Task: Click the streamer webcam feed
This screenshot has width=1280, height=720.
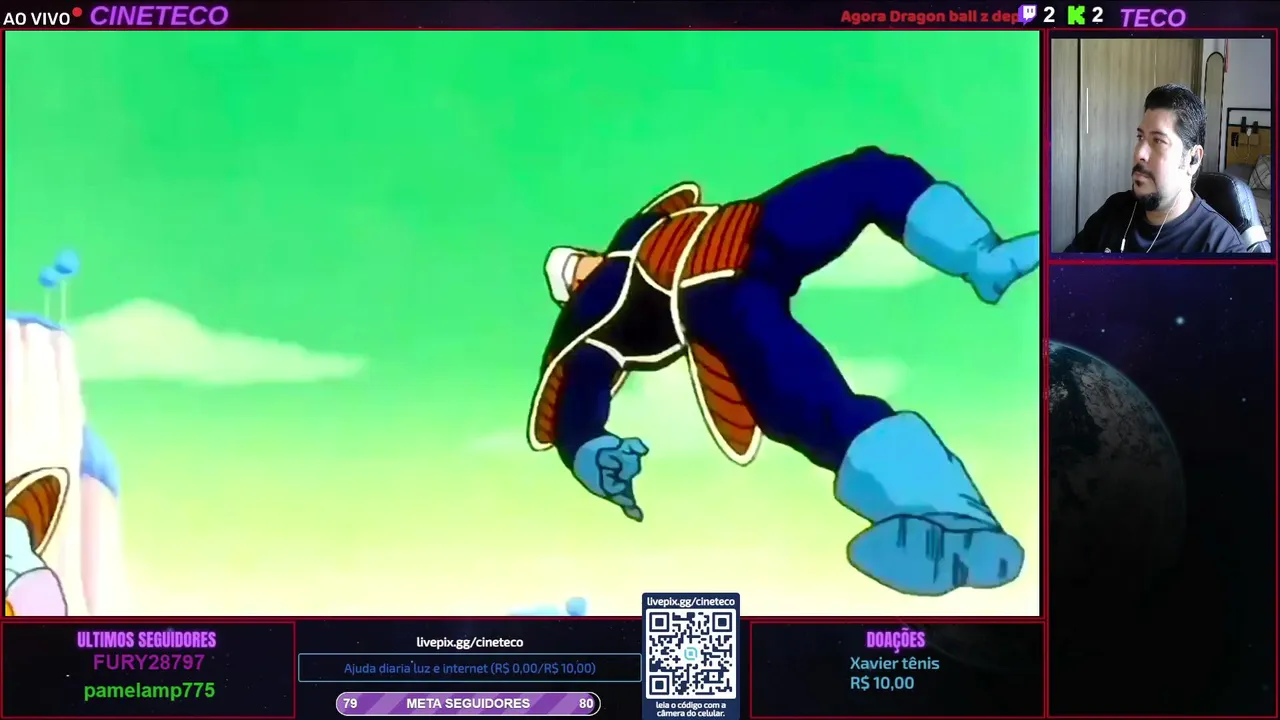Action: [1160, 146]
